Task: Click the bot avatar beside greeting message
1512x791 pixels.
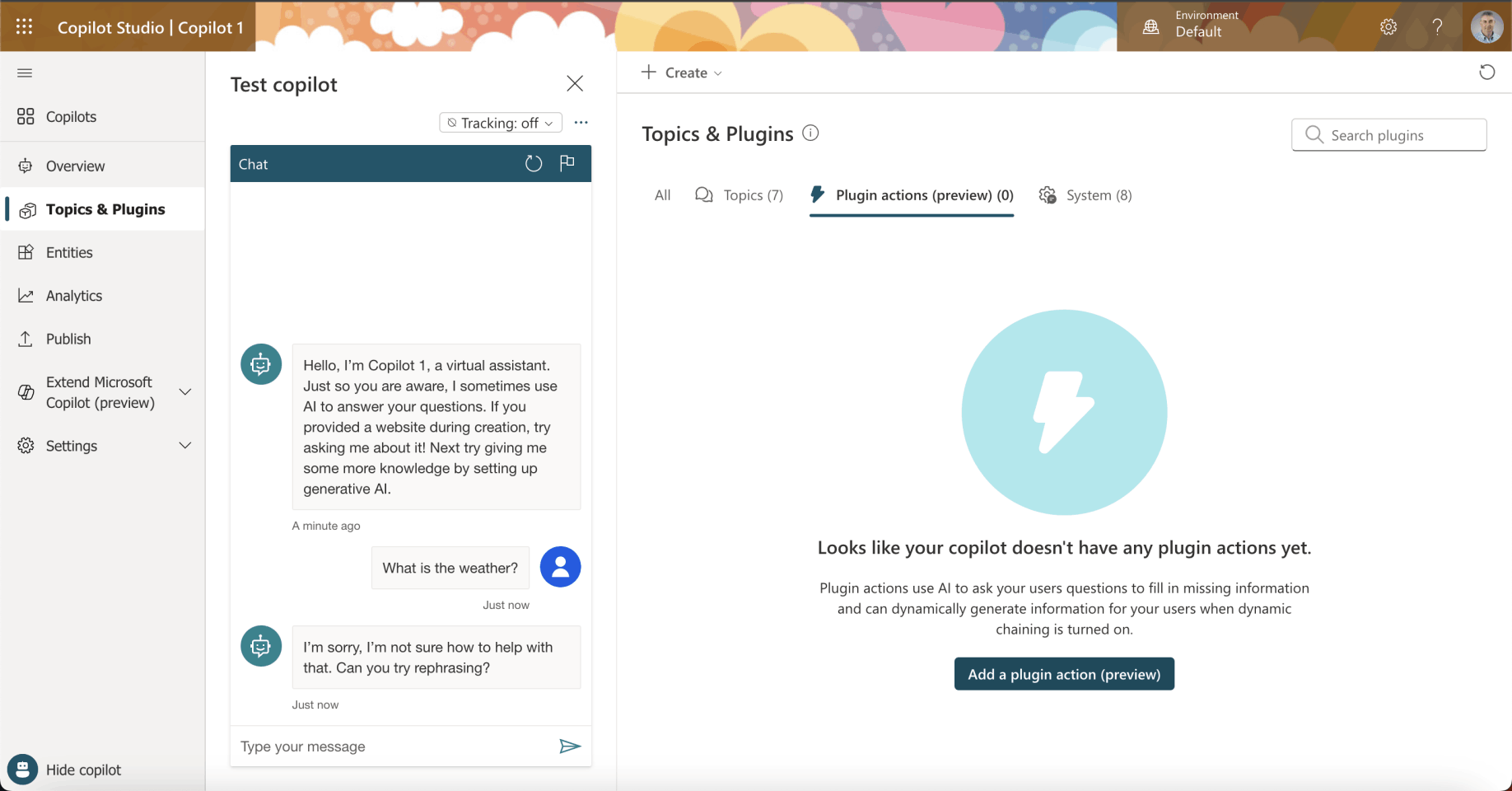Action: click(x=261, y=364)
